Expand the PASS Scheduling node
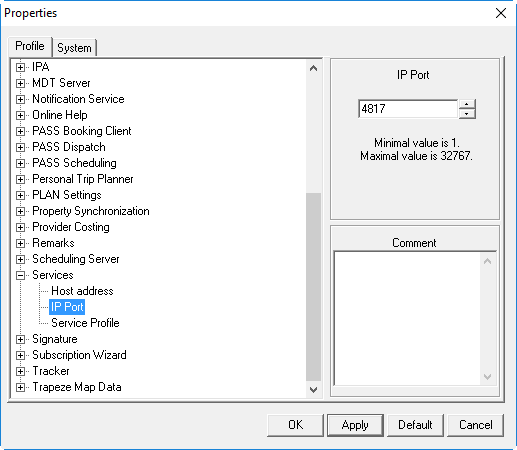This screenshot has height=450, width=517. [x=20, y=163]
